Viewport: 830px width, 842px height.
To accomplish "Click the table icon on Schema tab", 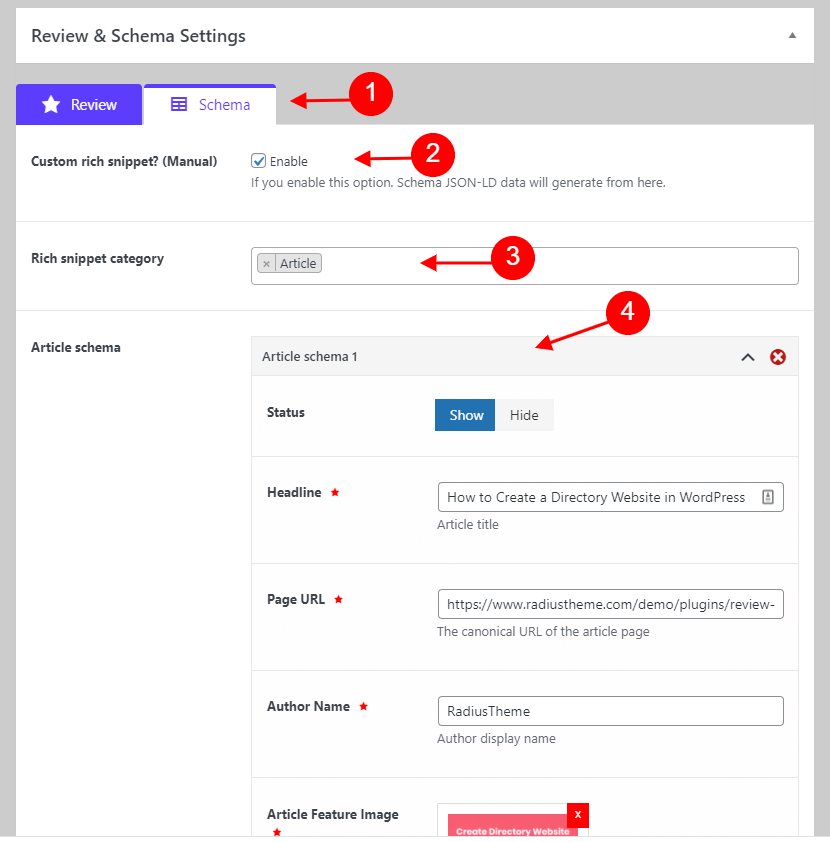I will [179, 104].
